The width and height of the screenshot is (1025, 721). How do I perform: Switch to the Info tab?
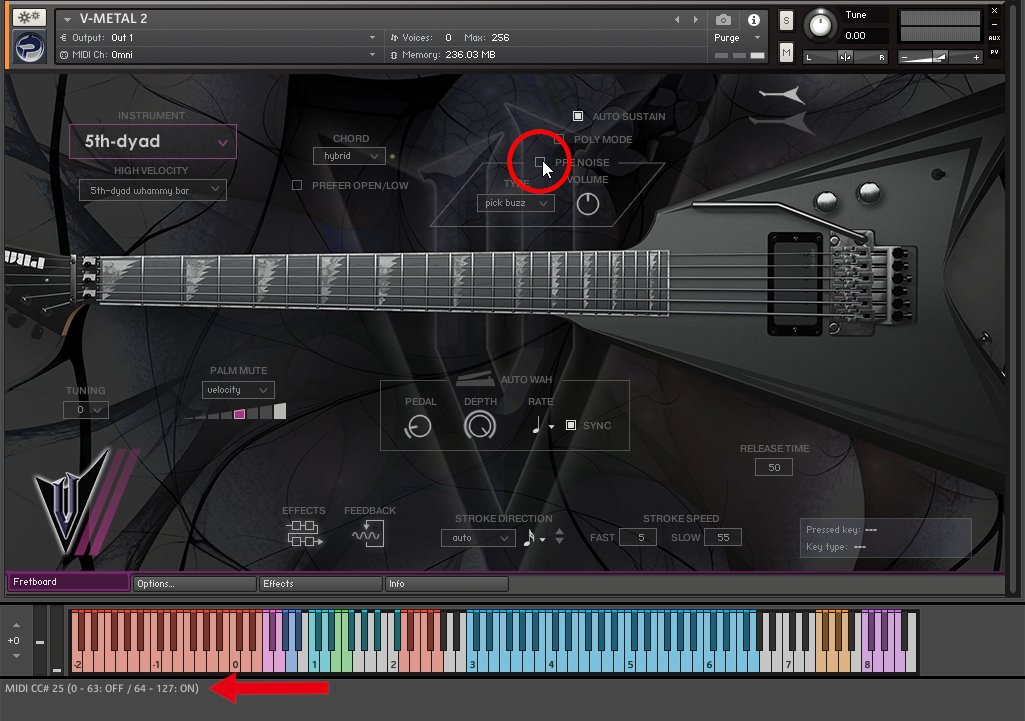click(447, 584)
